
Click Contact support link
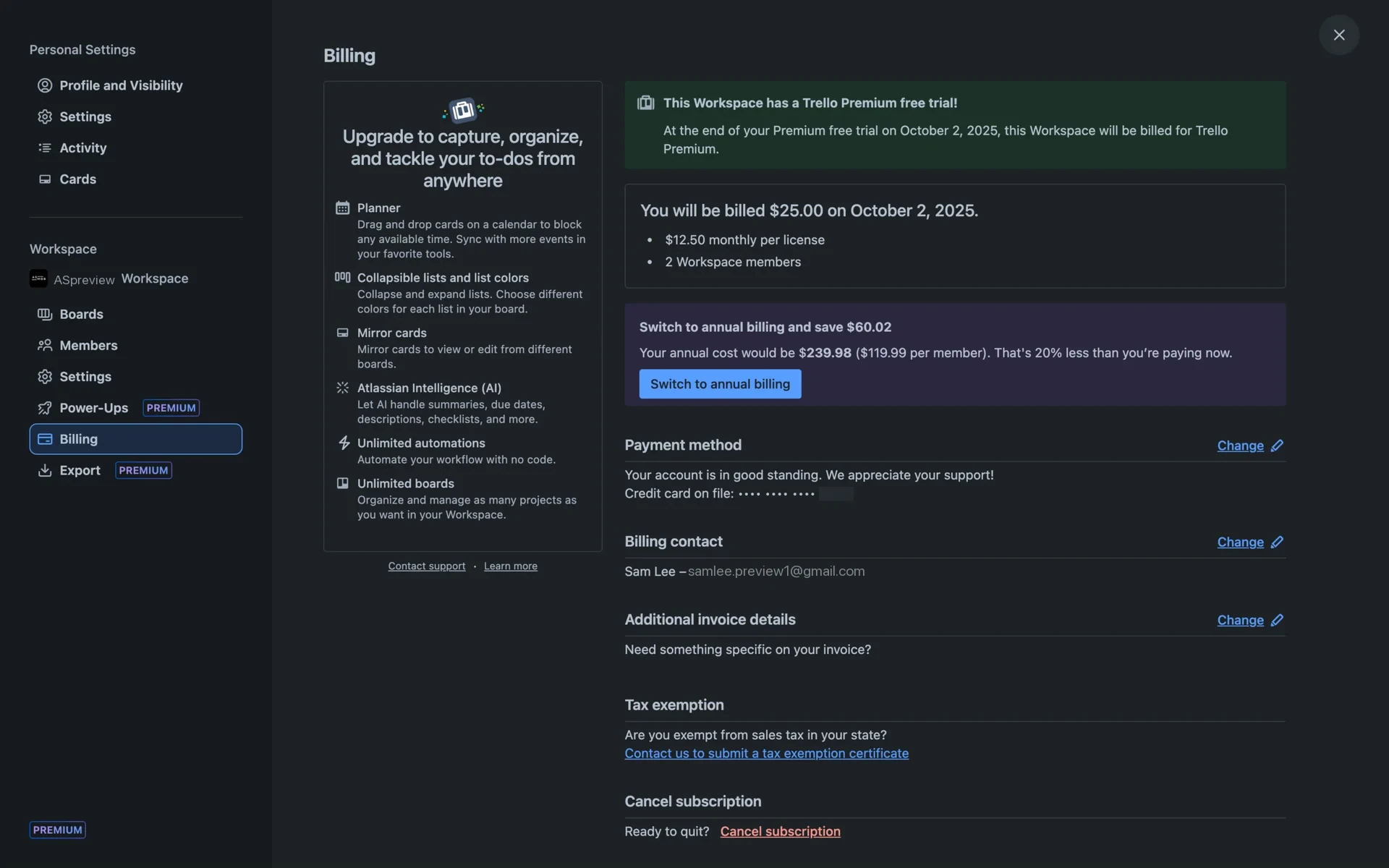[427, 566]
